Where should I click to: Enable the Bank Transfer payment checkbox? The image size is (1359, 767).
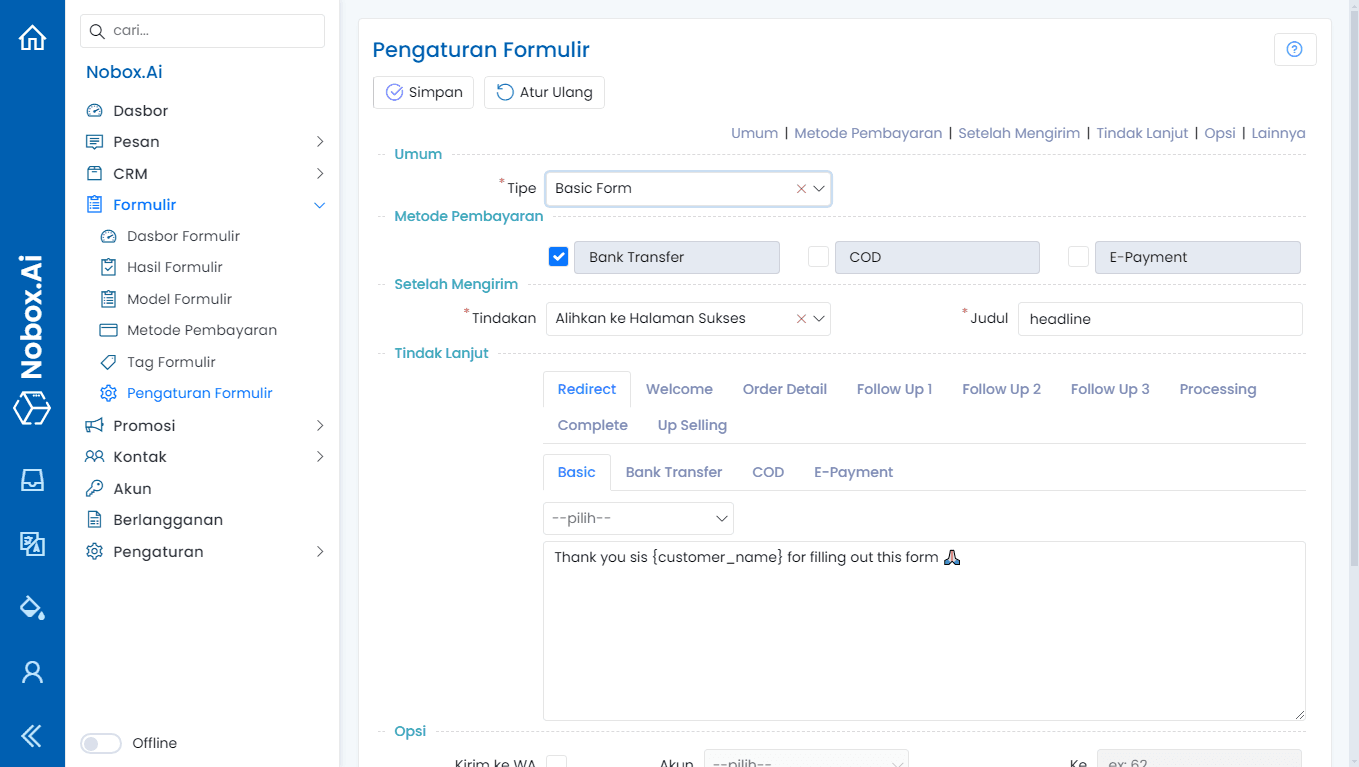(558, 256)
